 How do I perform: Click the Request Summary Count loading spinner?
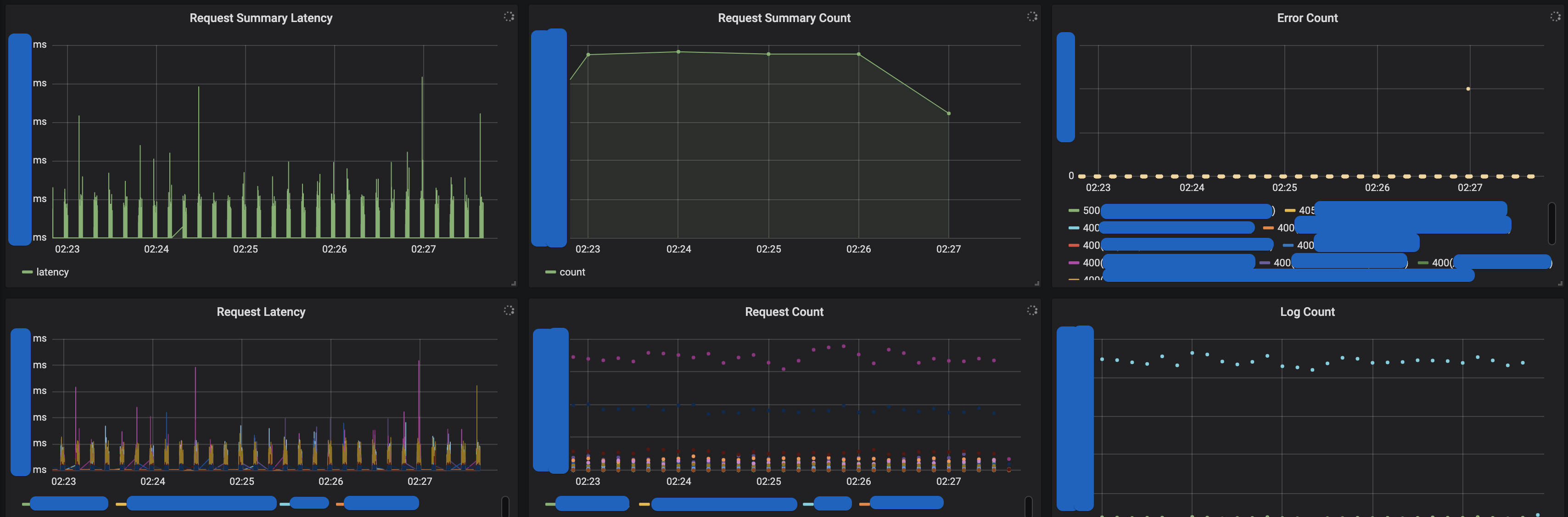click(x=1032, y=17)
